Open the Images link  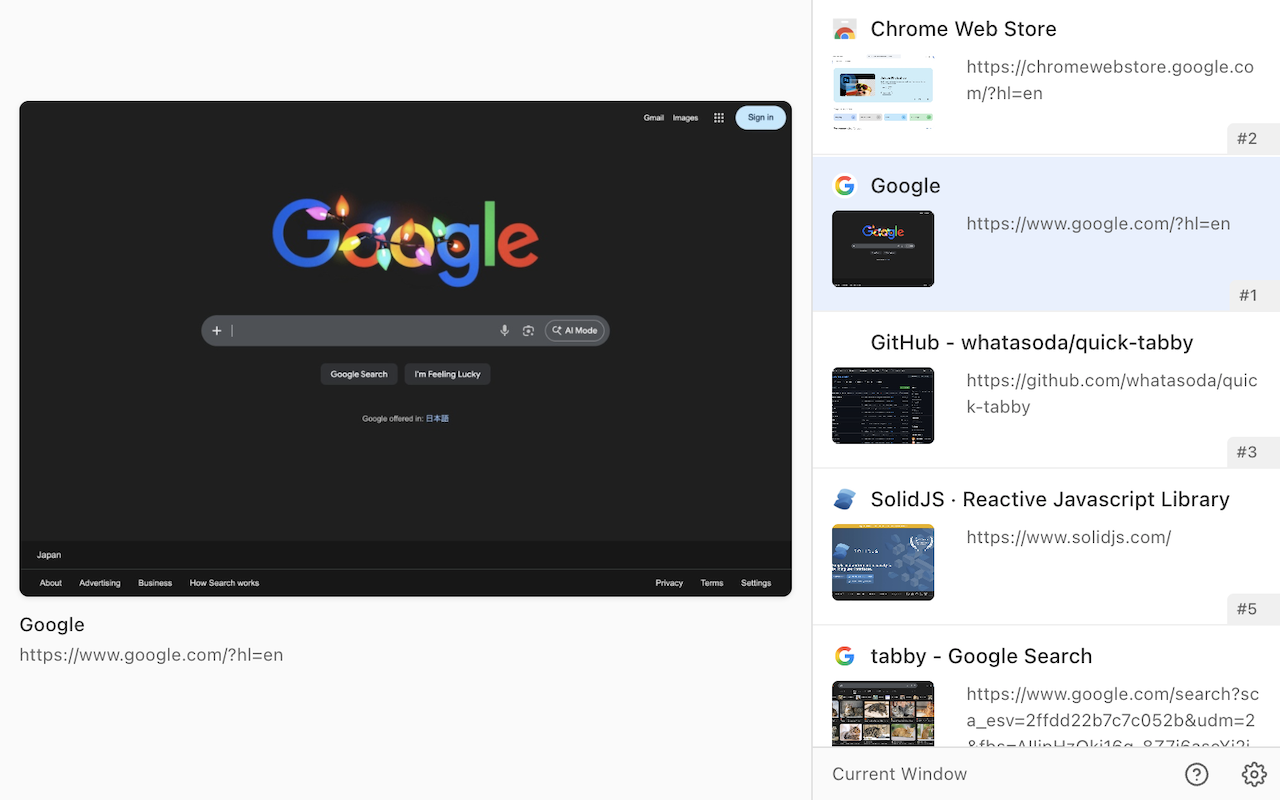pos(685,117)
